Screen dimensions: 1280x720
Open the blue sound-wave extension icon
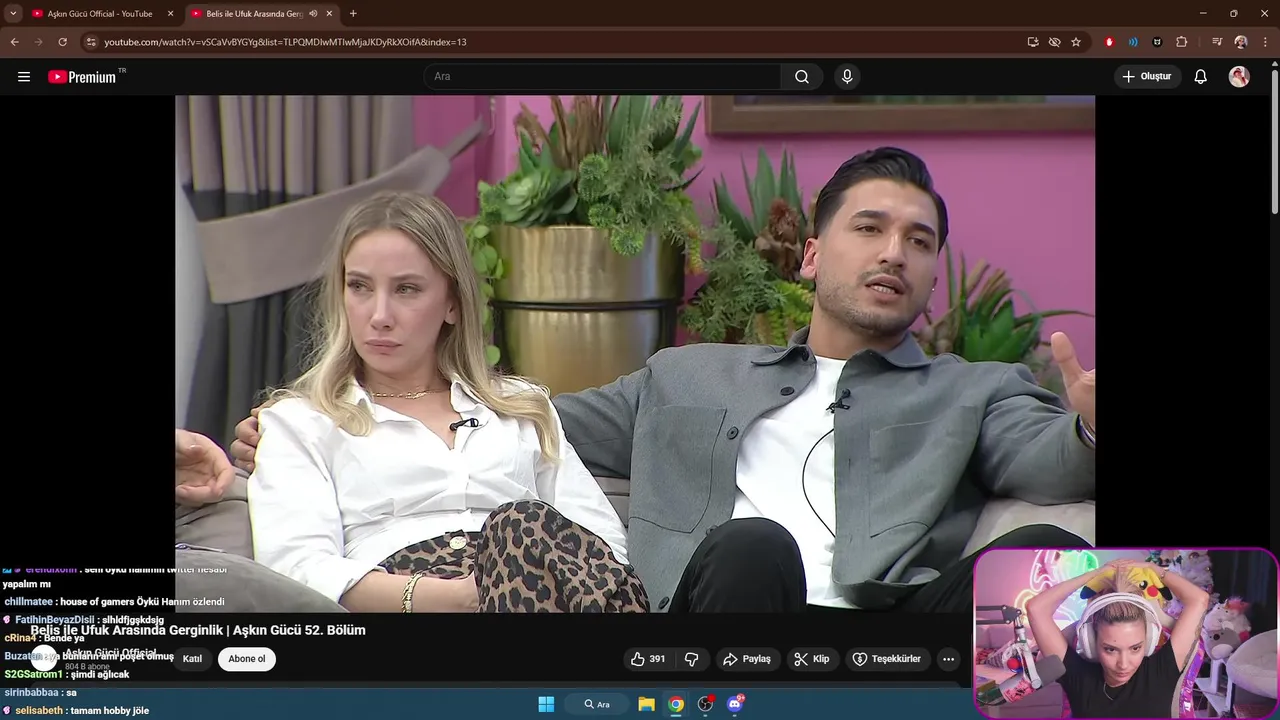[x=1133, y=42]
